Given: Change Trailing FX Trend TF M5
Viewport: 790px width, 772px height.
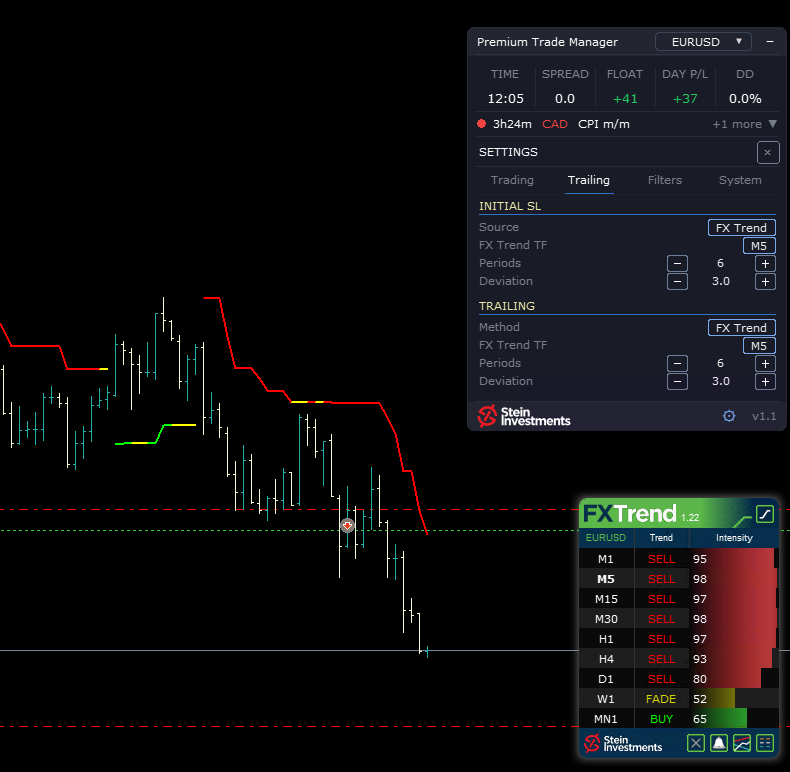Looking at the screenshot, I should (759, 346).
